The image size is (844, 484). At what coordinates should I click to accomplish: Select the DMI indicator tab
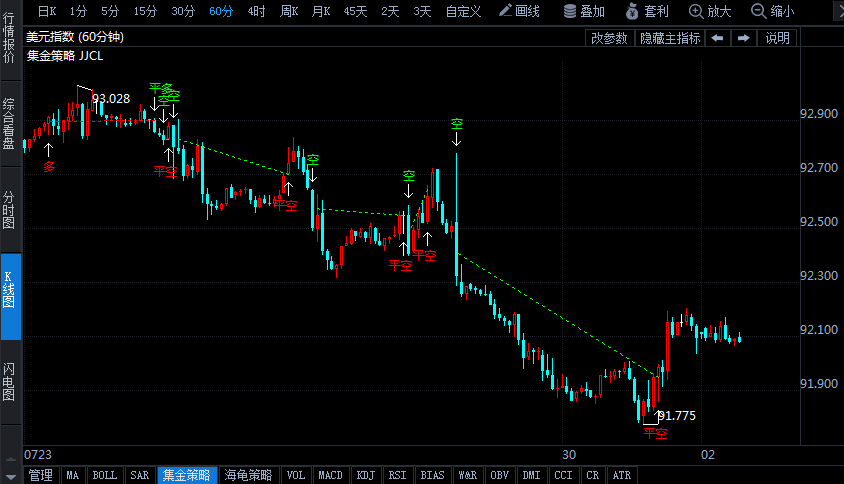[531, 475]
